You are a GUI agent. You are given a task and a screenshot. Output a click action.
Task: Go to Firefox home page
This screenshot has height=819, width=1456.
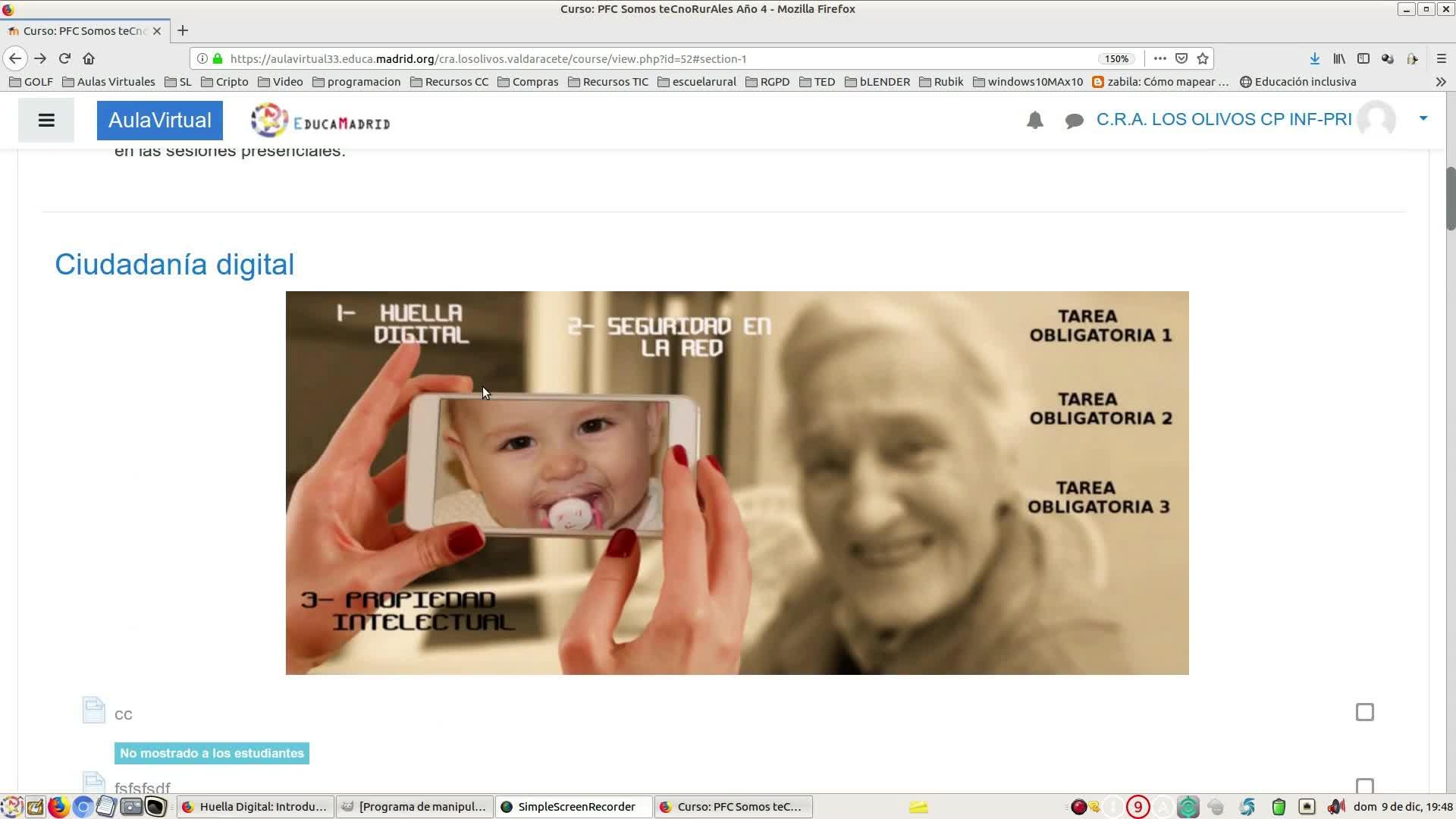pyautogui.click(x=89, y=58)
